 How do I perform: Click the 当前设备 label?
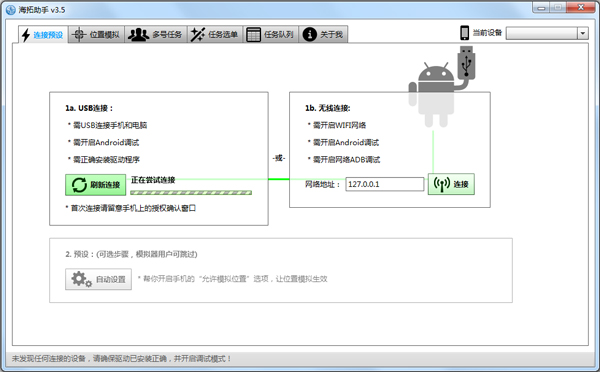(x=487, y=33)
